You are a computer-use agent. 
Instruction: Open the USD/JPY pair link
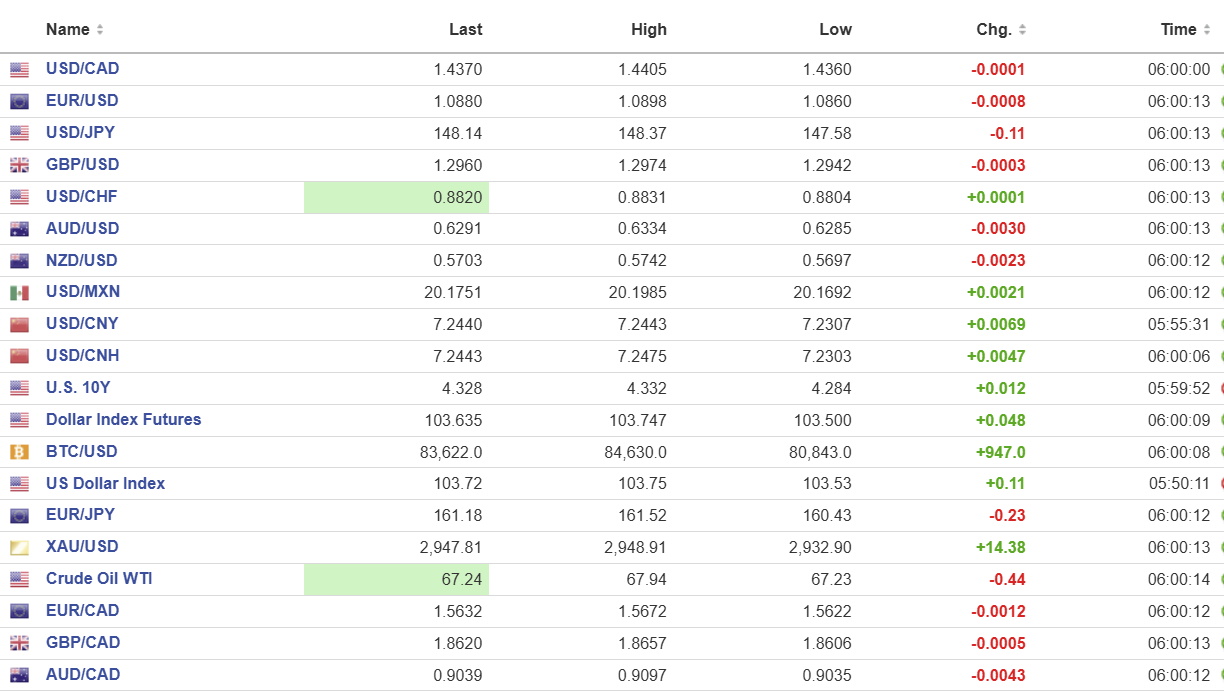click(x=80, y=133)
